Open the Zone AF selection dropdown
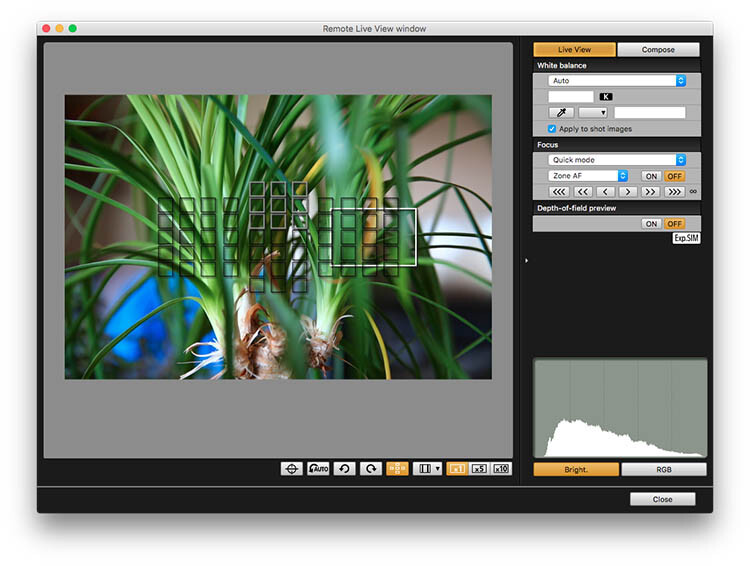 click(588, 176)
